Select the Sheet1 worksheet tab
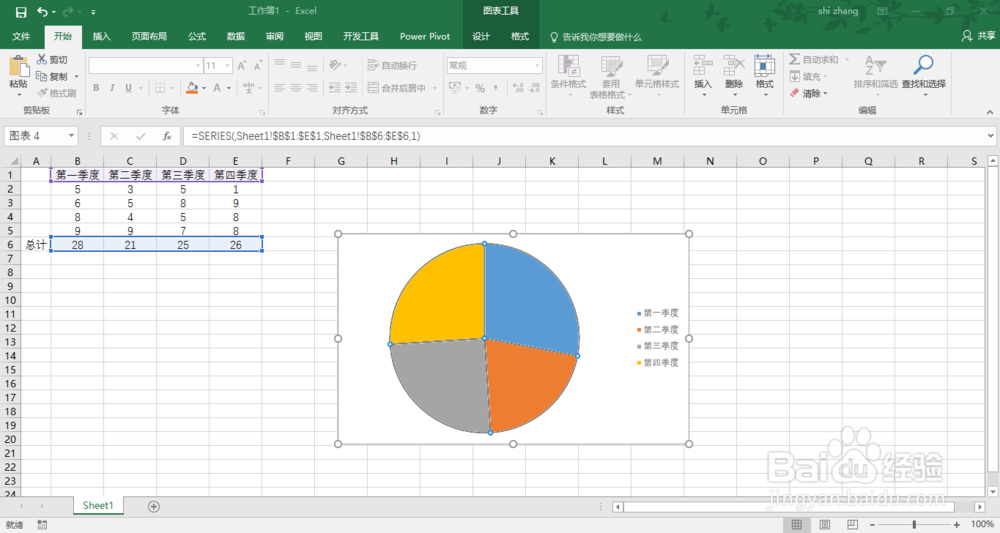1000x533 pixels. (98, 506)
